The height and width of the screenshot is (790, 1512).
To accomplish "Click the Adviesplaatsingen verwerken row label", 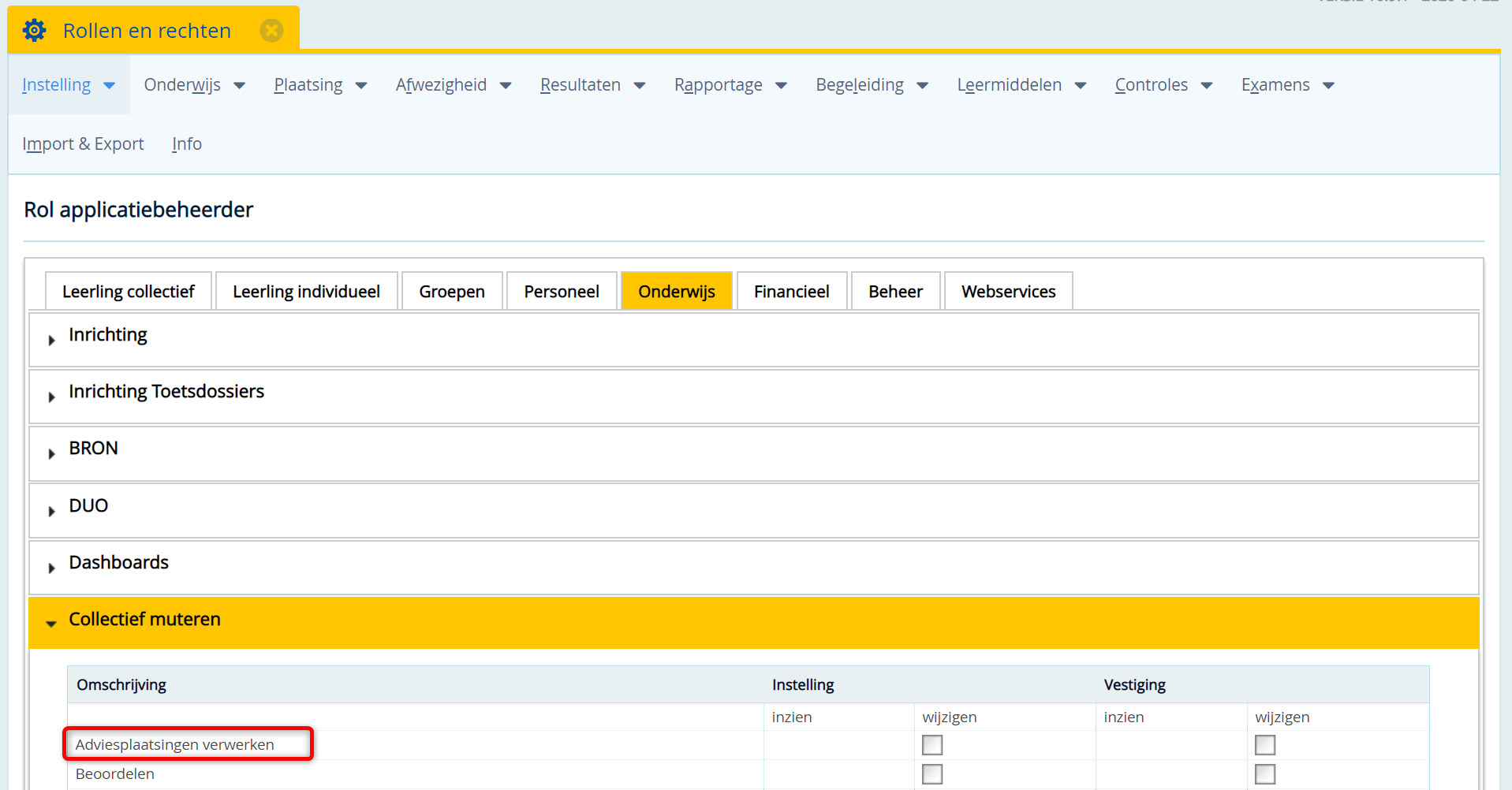I will 175,745.
